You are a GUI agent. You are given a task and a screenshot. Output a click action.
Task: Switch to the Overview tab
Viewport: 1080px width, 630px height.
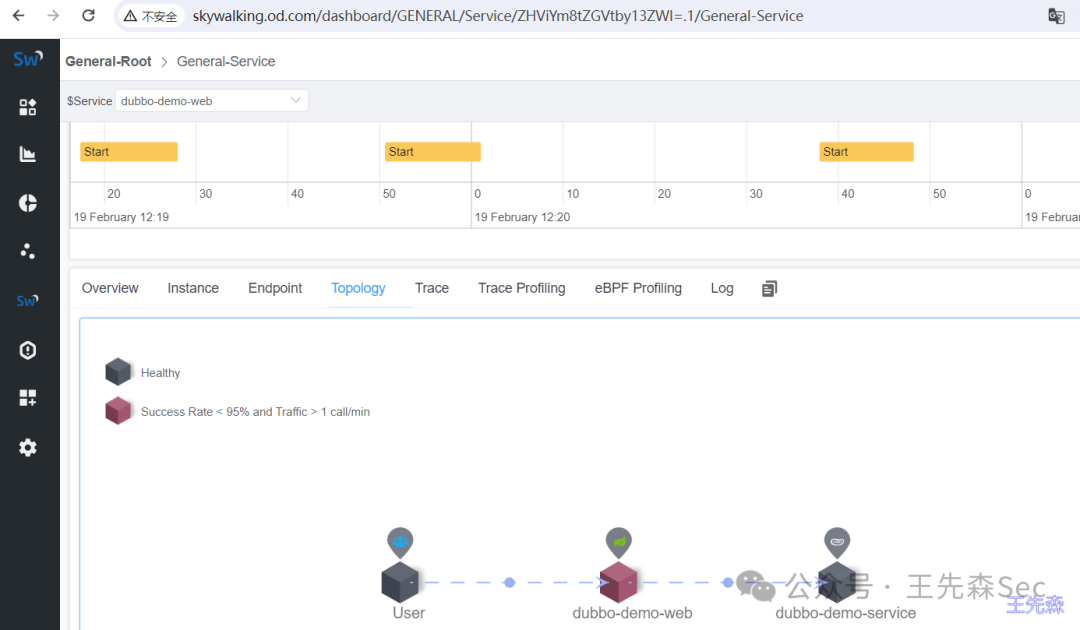click(x=110, y=288)
